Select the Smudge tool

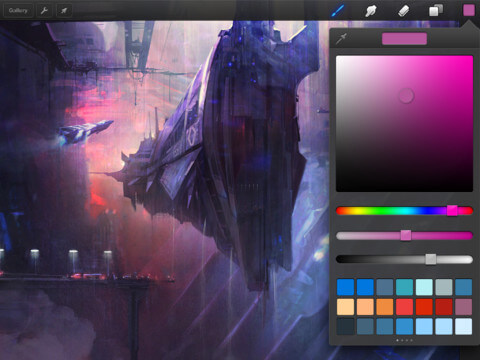371,11
